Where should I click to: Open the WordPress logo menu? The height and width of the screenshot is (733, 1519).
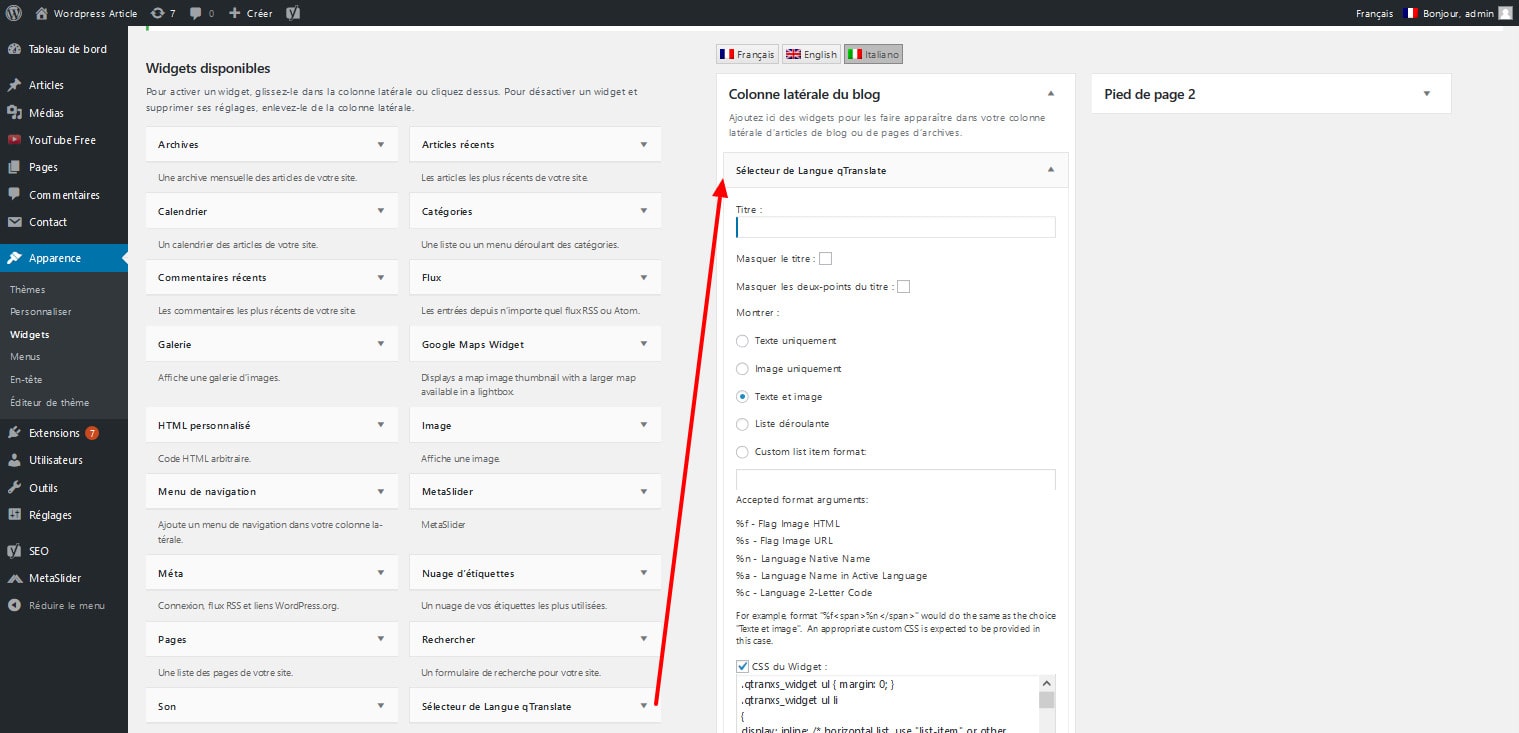click(14, 13)
